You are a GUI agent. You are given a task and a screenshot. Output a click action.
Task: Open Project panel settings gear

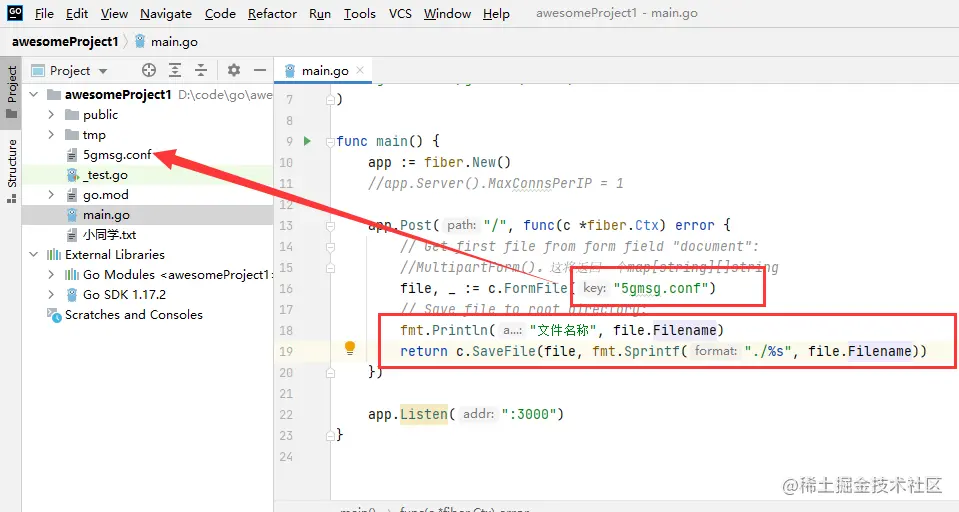click(x=234, y=70)
